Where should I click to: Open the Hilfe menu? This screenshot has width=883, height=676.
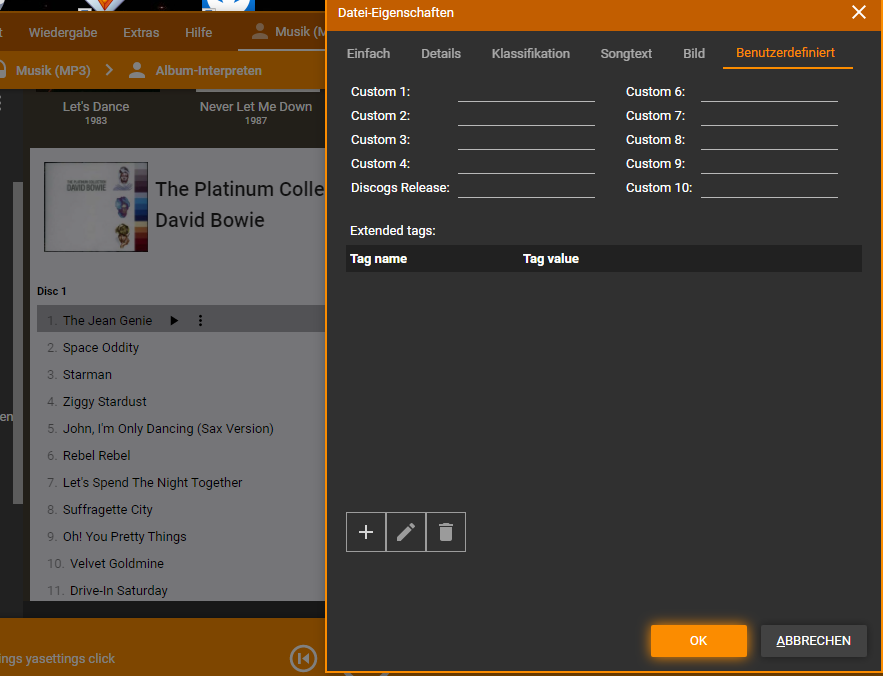pyautogui.click(x=198, y=33)
